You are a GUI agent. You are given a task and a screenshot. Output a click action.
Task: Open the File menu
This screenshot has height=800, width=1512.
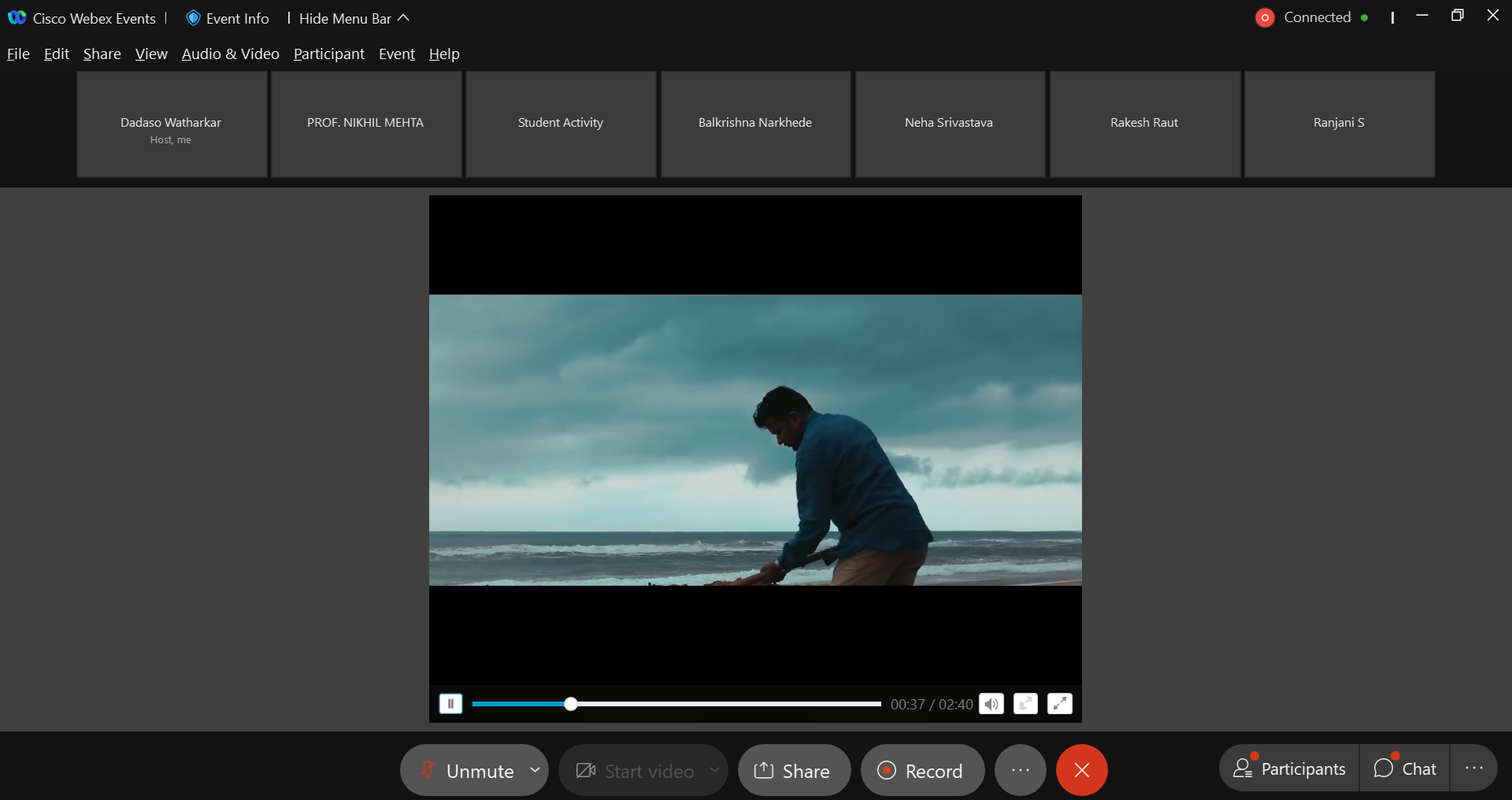[x=18, y=54]
